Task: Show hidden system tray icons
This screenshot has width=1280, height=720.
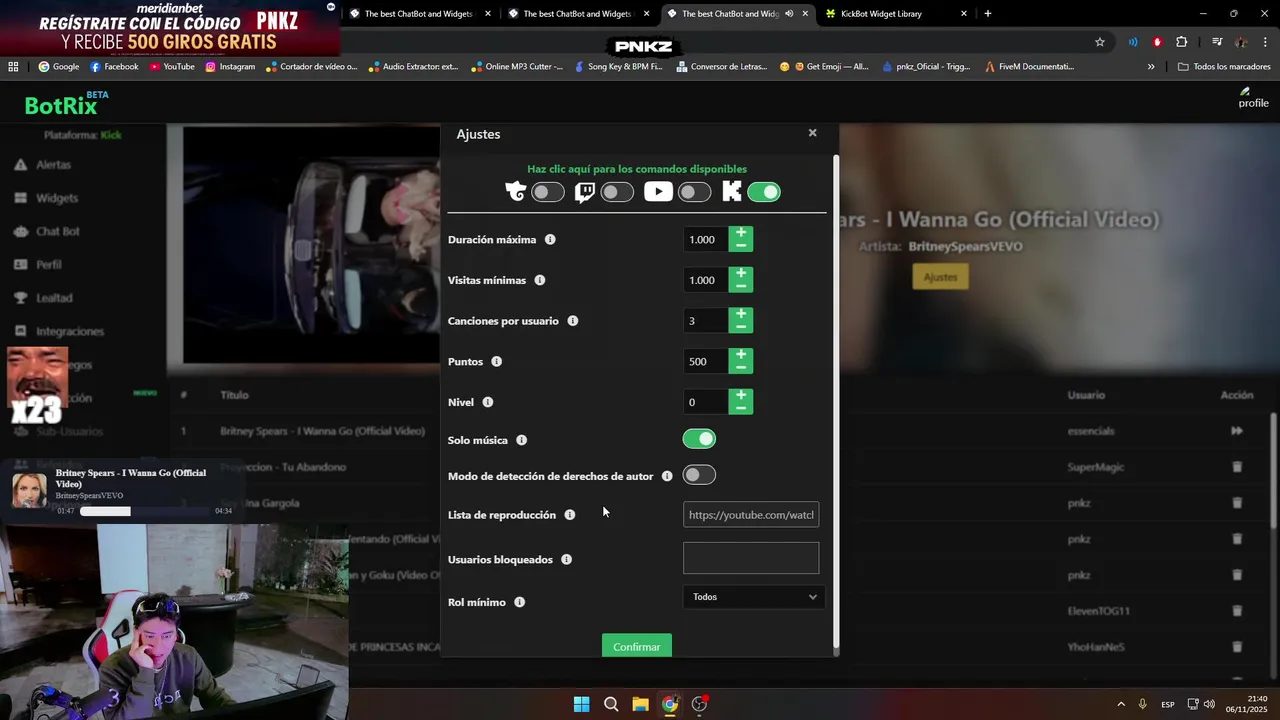Action: (x=1121, y=704)
